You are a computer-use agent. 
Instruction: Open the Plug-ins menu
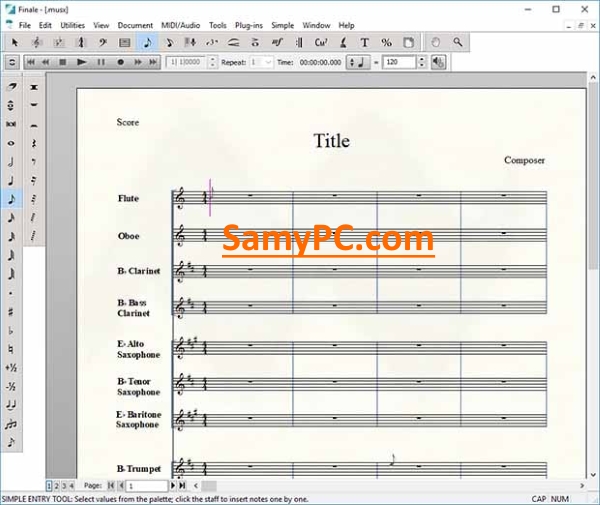(249, 26)
